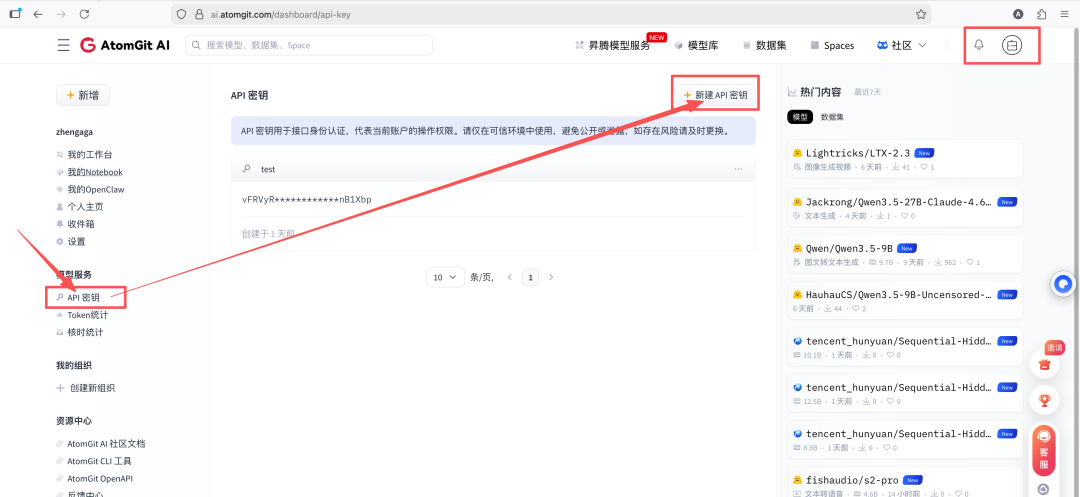Click the scroll-to-top icon under 客服
Viewport: 1080px width, 497px height.
click(x=1044, y=489)
